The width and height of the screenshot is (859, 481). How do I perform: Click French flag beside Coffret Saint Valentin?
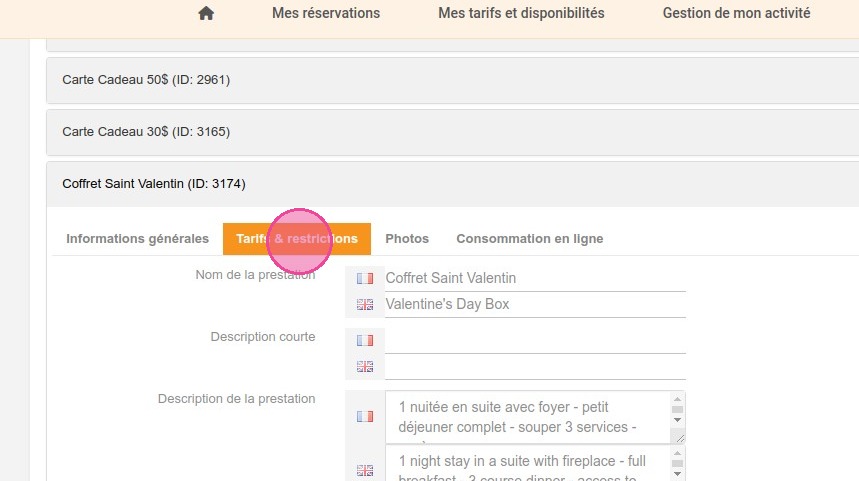(x=365, y=278)
